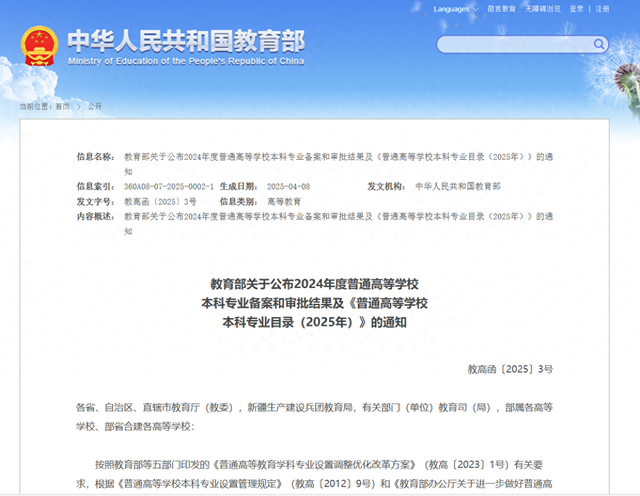Image resolution: width=640 pixels, height=496 pixels.
Task: Click the 信息名称 label
Action: click(x=96, y=157)
